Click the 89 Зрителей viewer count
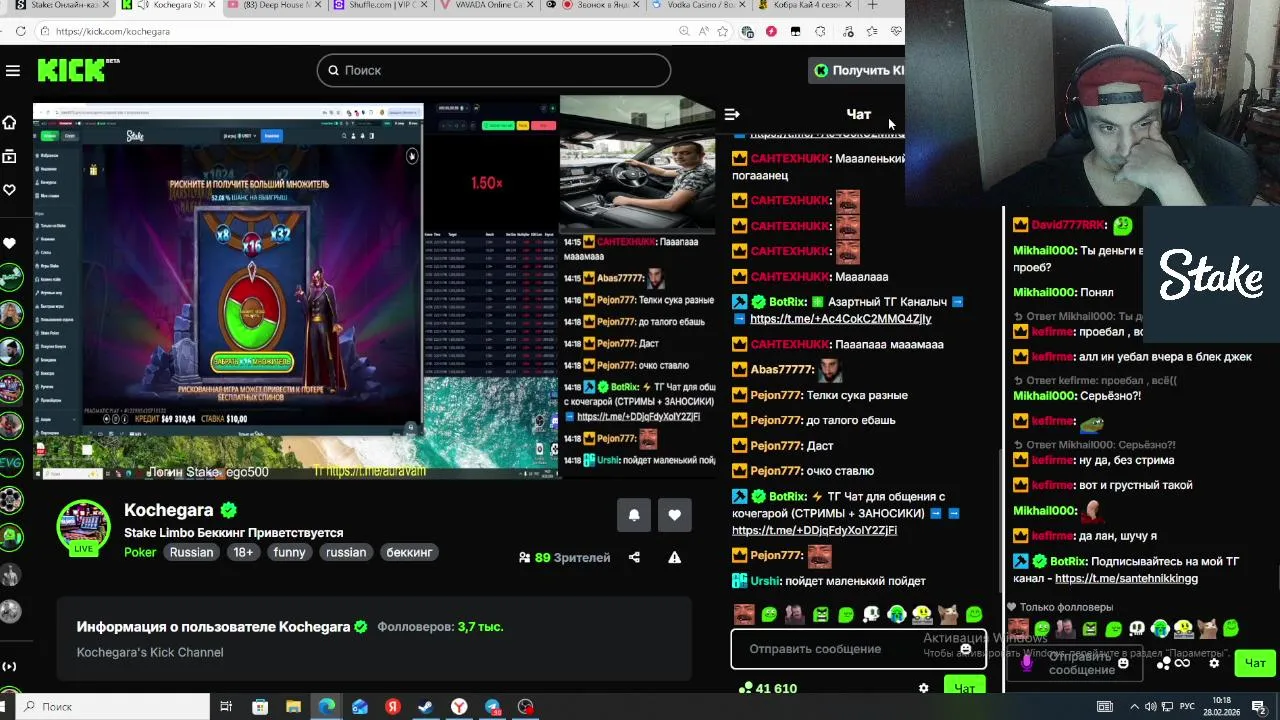The height and width of the screenshot is (720, 1280). (x=564, y=557)
